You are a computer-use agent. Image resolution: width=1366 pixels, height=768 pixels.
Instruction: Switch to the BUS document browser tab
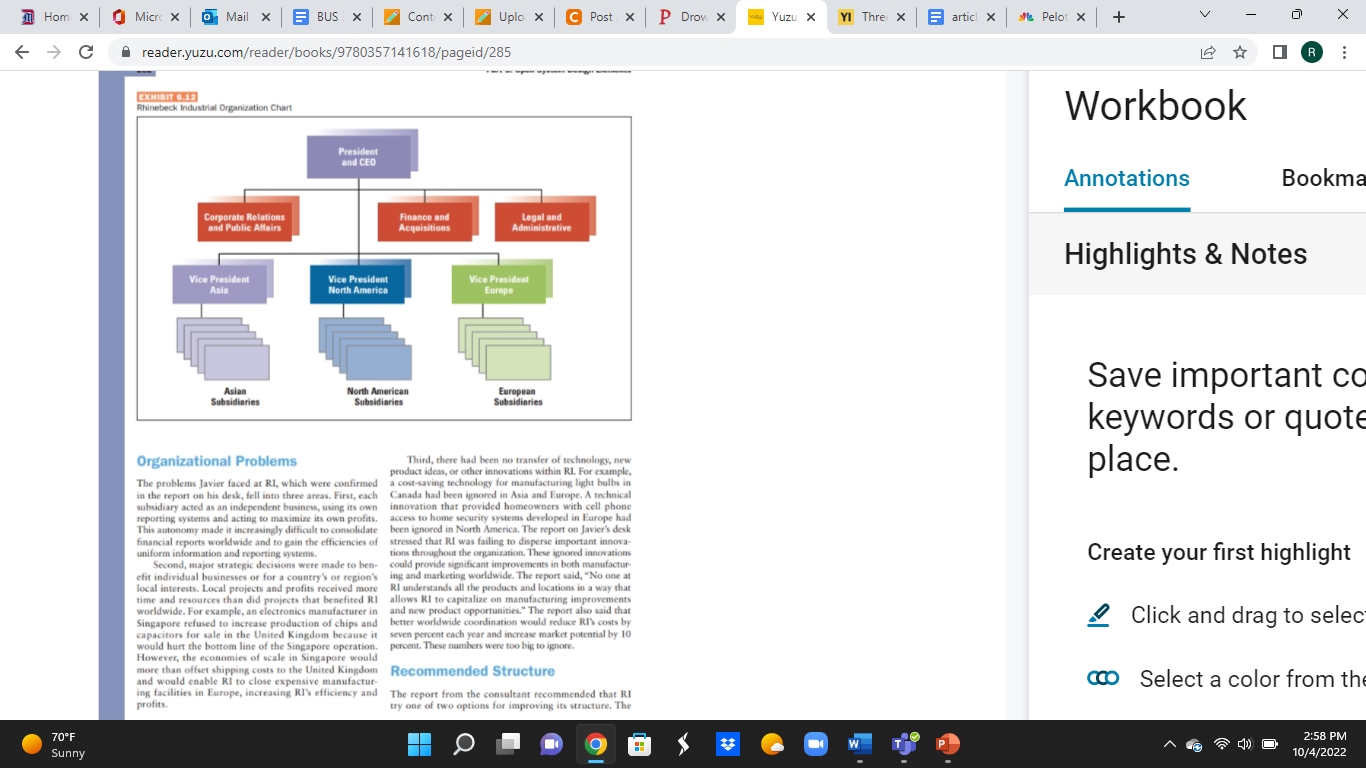point(327,17)
